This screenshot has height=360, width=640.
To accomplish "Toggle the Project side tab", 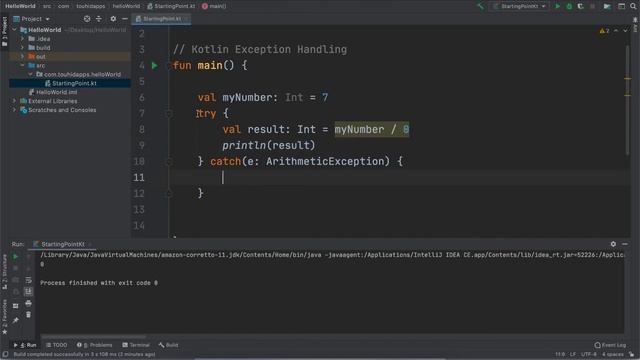I will tap(4, 31).
